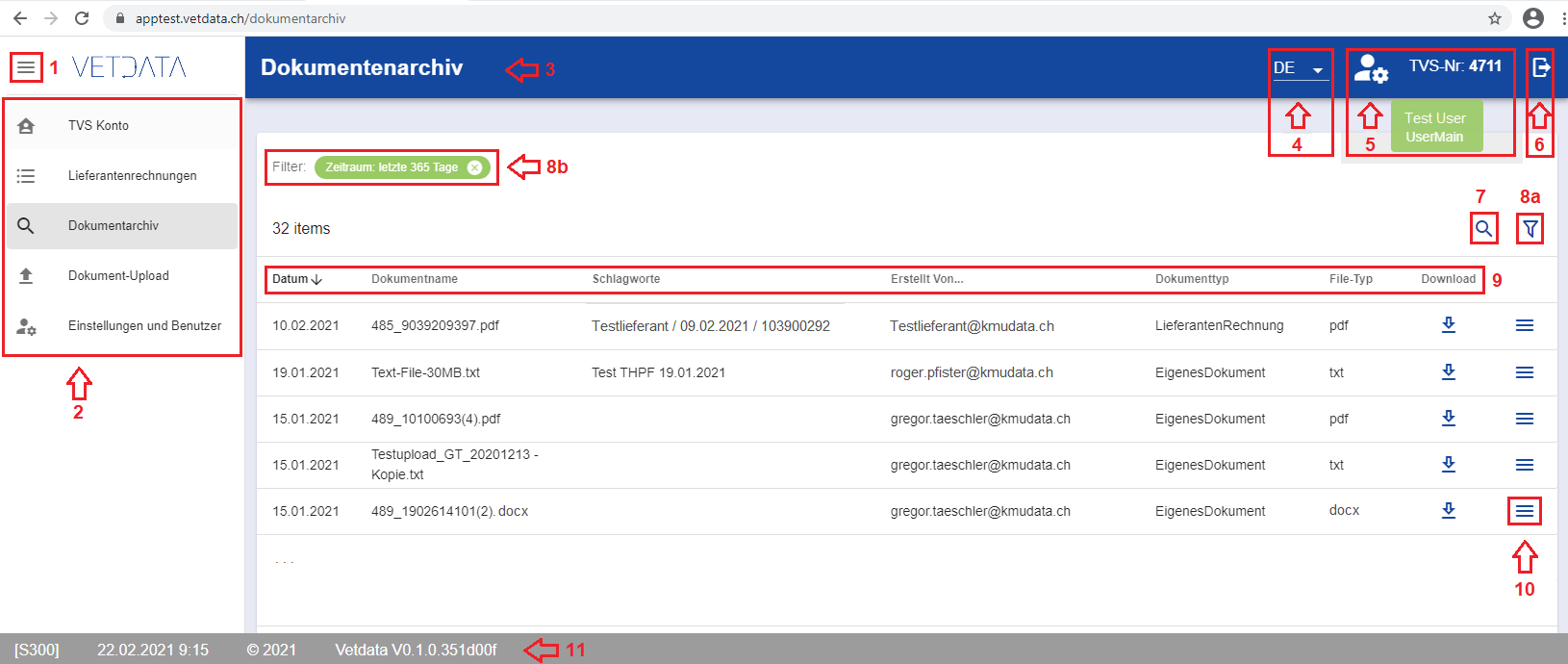Go to TVS Konto in sidebar
Screen dimensions: 1568x664
[98, 126]
